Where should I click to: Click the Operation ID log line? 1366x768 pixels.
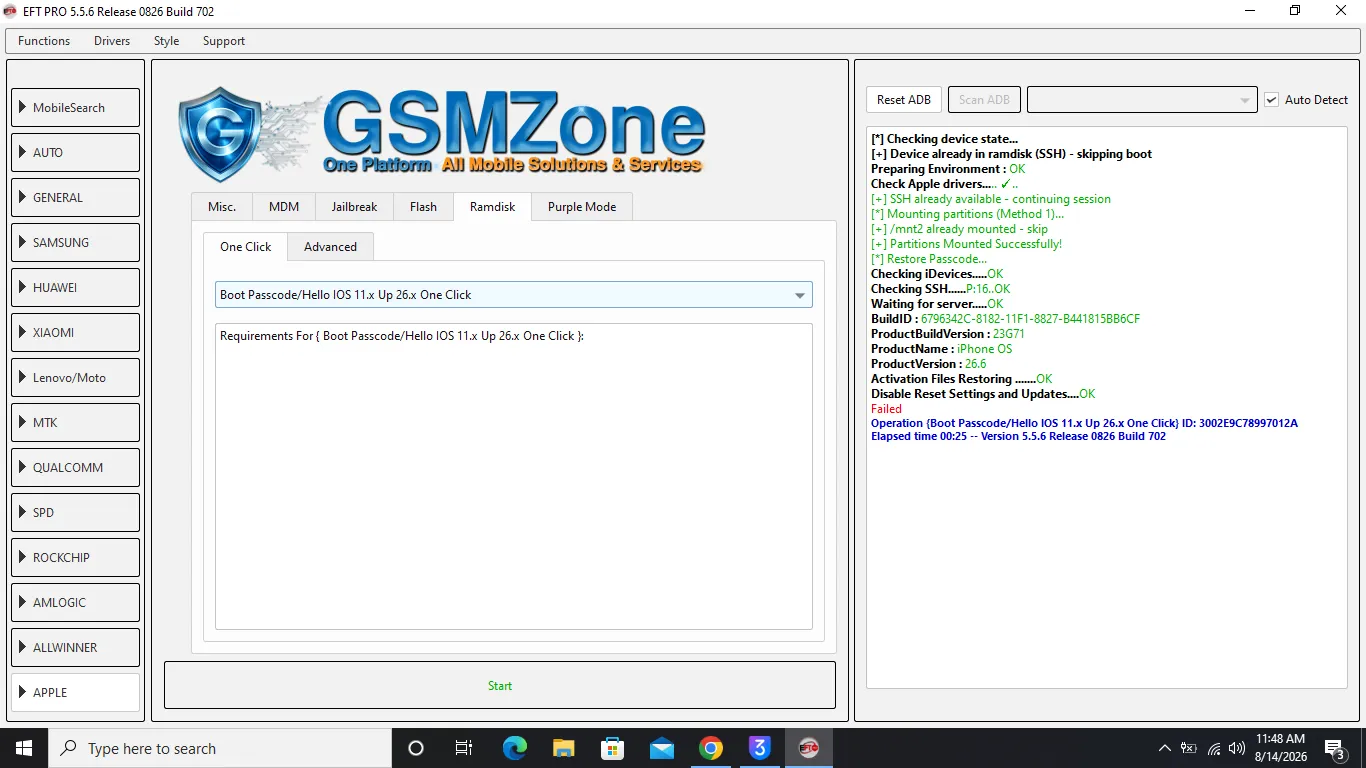coord(1084,423)
